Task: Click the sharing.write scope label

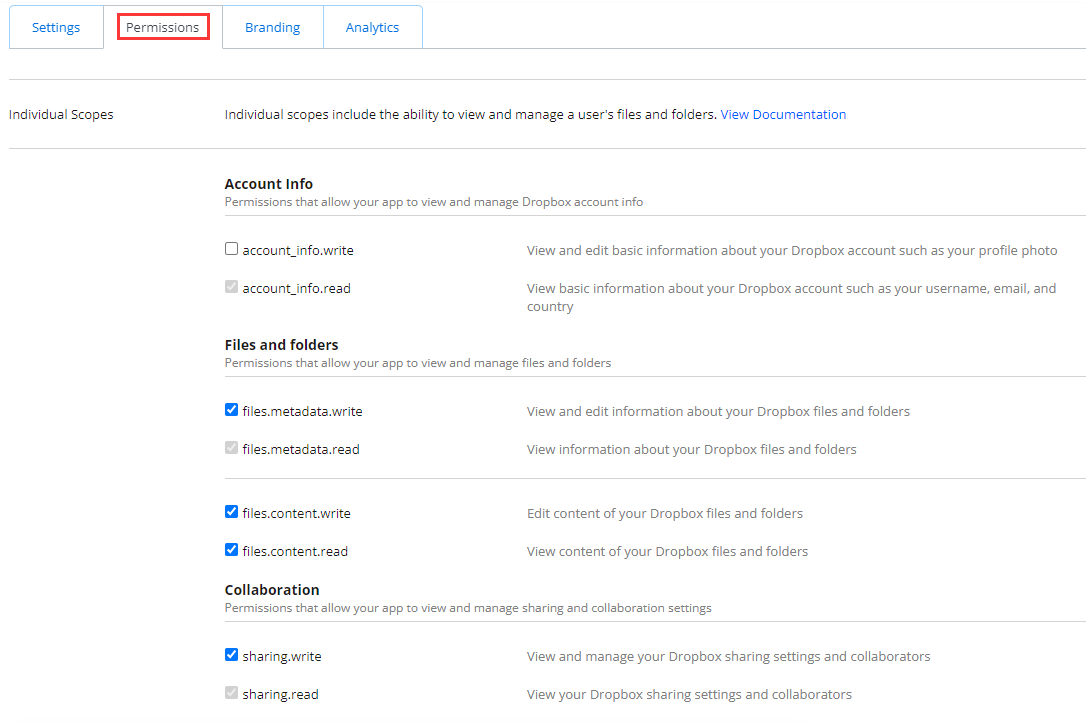Action: (x=282, y=656)
